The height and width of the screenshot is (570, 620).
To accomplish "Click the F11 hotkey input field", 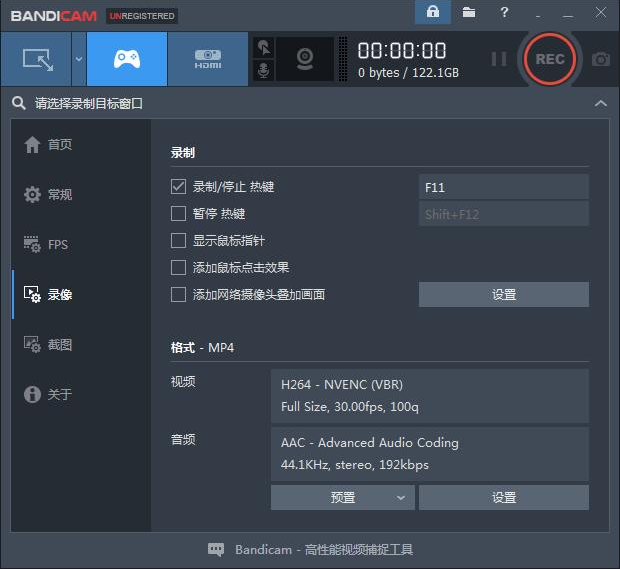I will (504, 187).
